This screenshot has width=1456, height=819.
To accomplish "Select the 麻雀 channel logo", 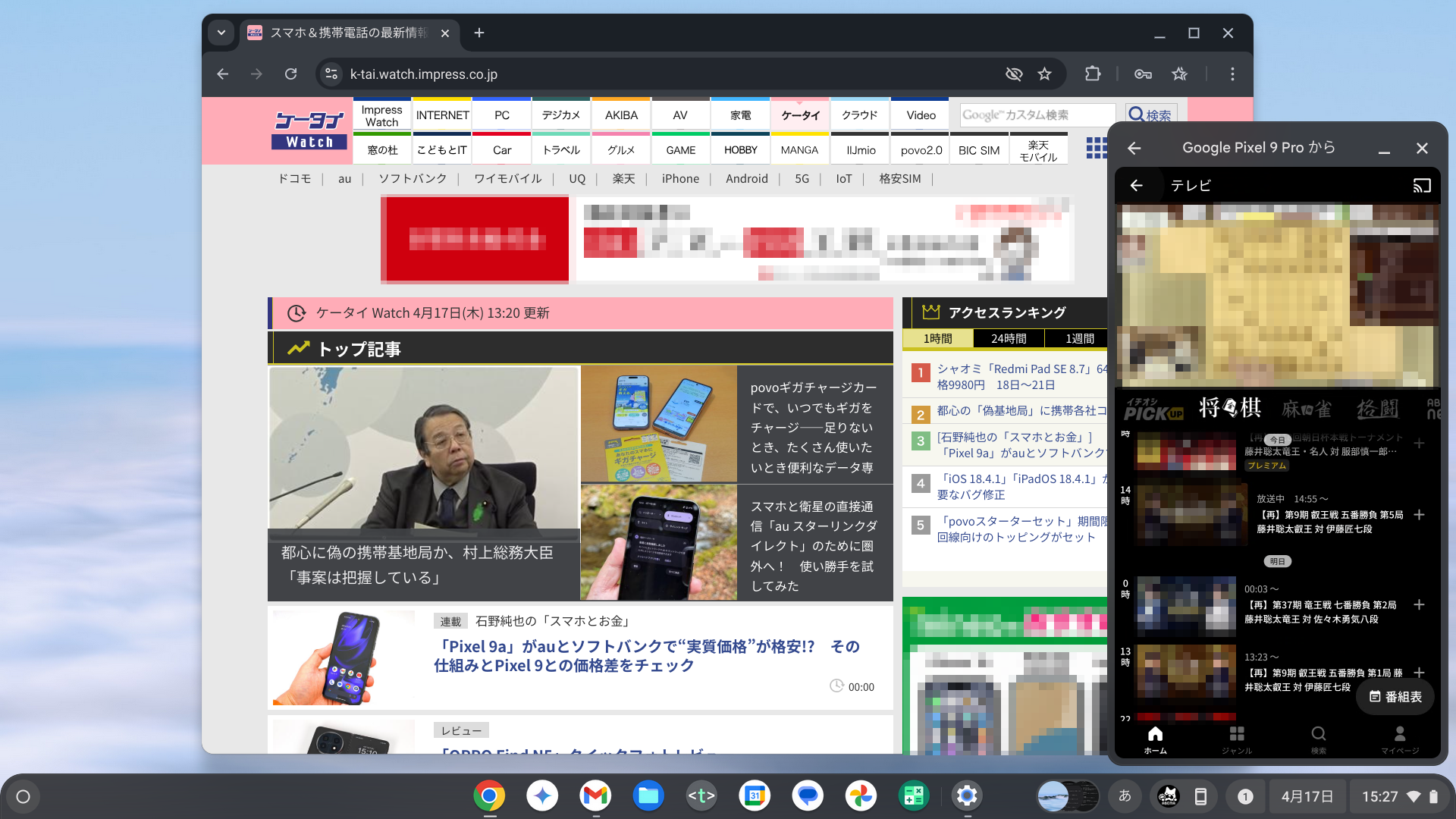I will [1307, 409].
